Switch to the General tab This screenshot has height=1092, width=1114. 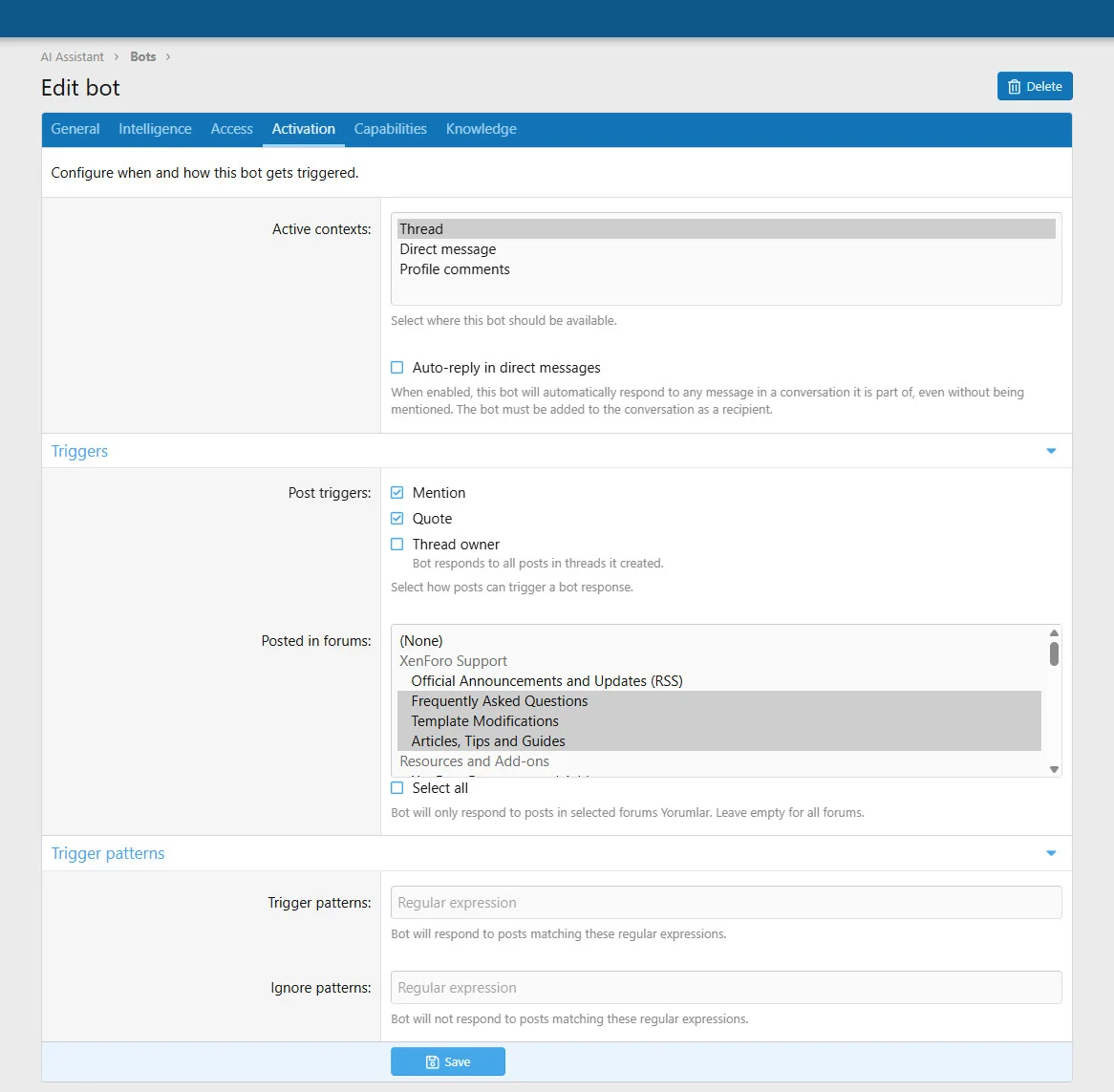click(75, 129)
